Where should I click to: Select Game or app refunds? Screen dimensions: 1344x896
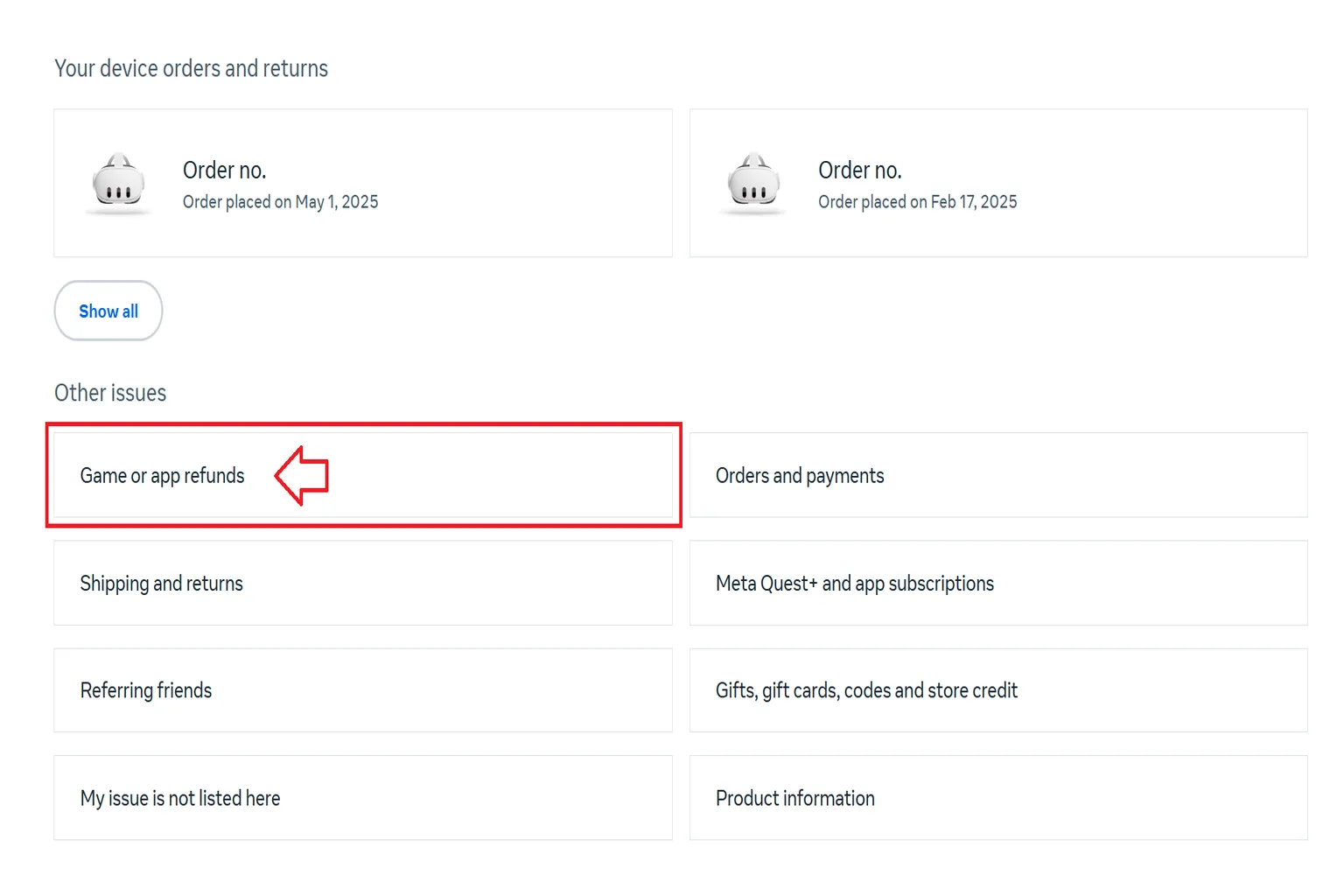pos(363,475)
